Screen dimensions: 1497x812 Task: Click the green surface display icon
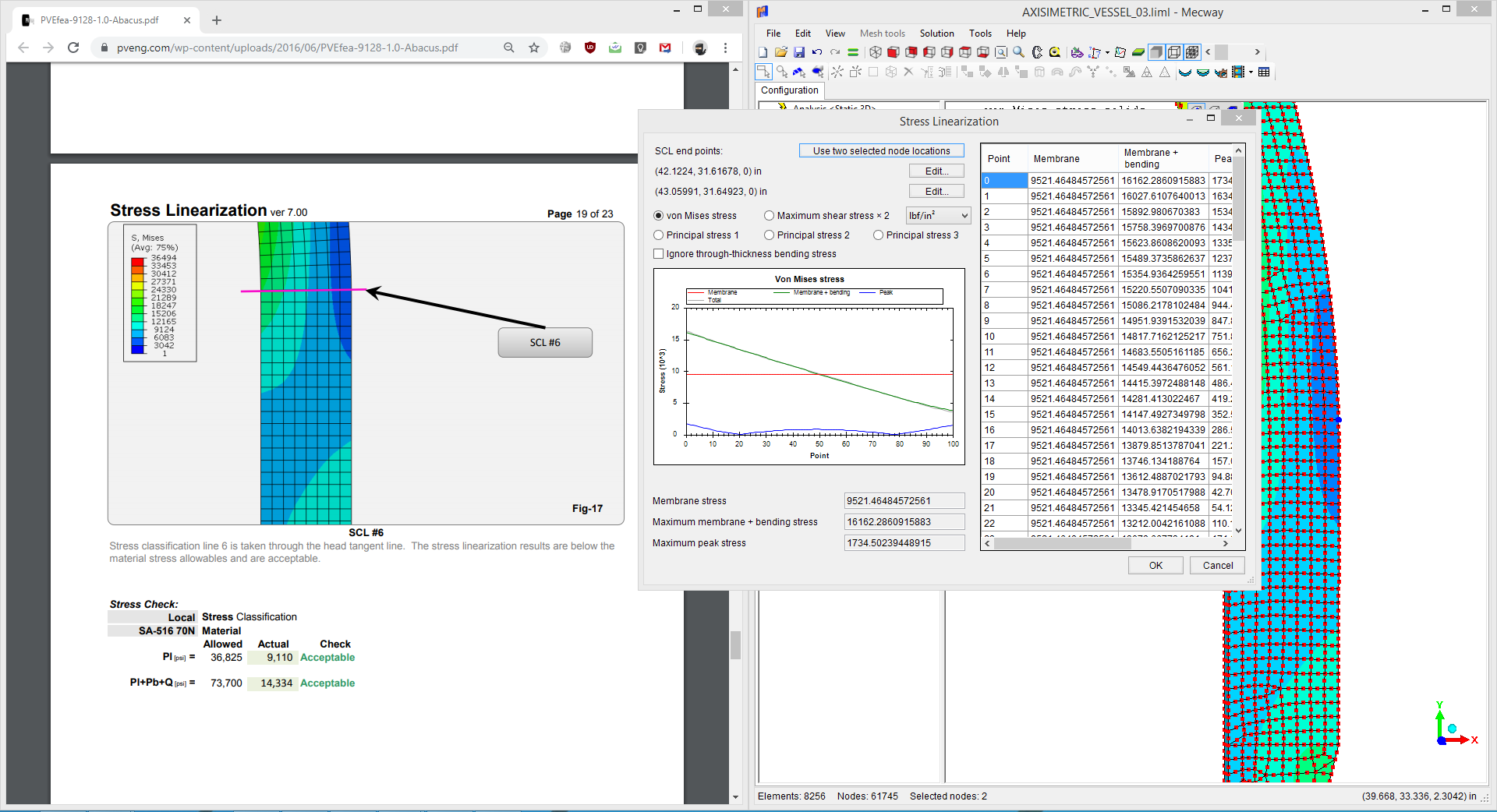[x=1138, y=52]
